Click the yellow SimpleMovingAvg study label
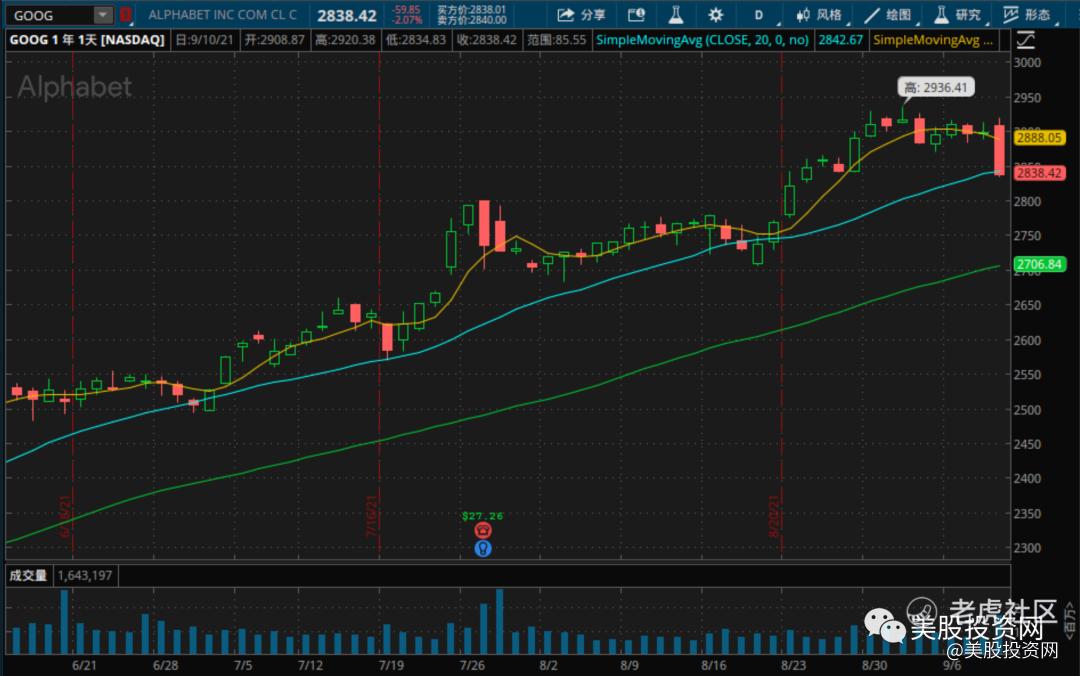1080x676 pixels. click(933, 40)
